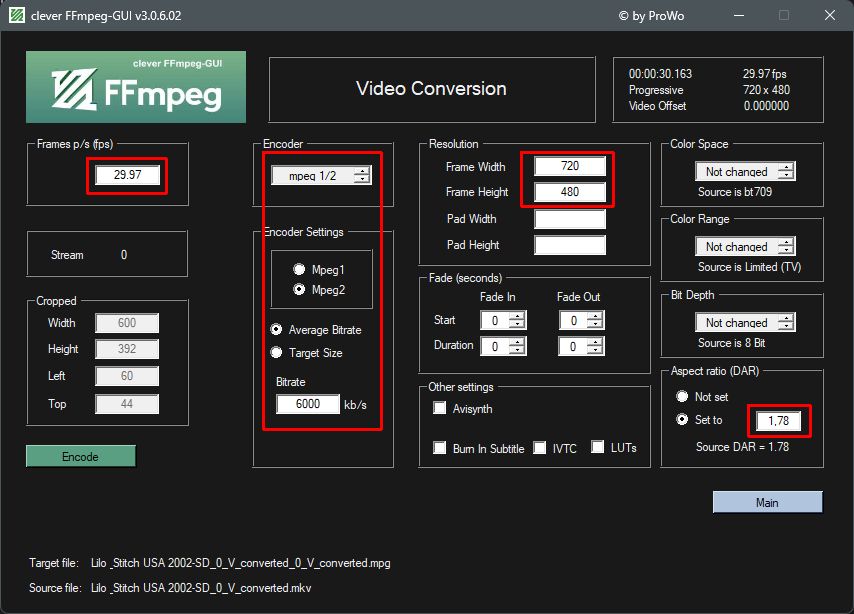Click the Cropped Height field
Viewport: 854px width, 614px height.
[x=127, y=349]
